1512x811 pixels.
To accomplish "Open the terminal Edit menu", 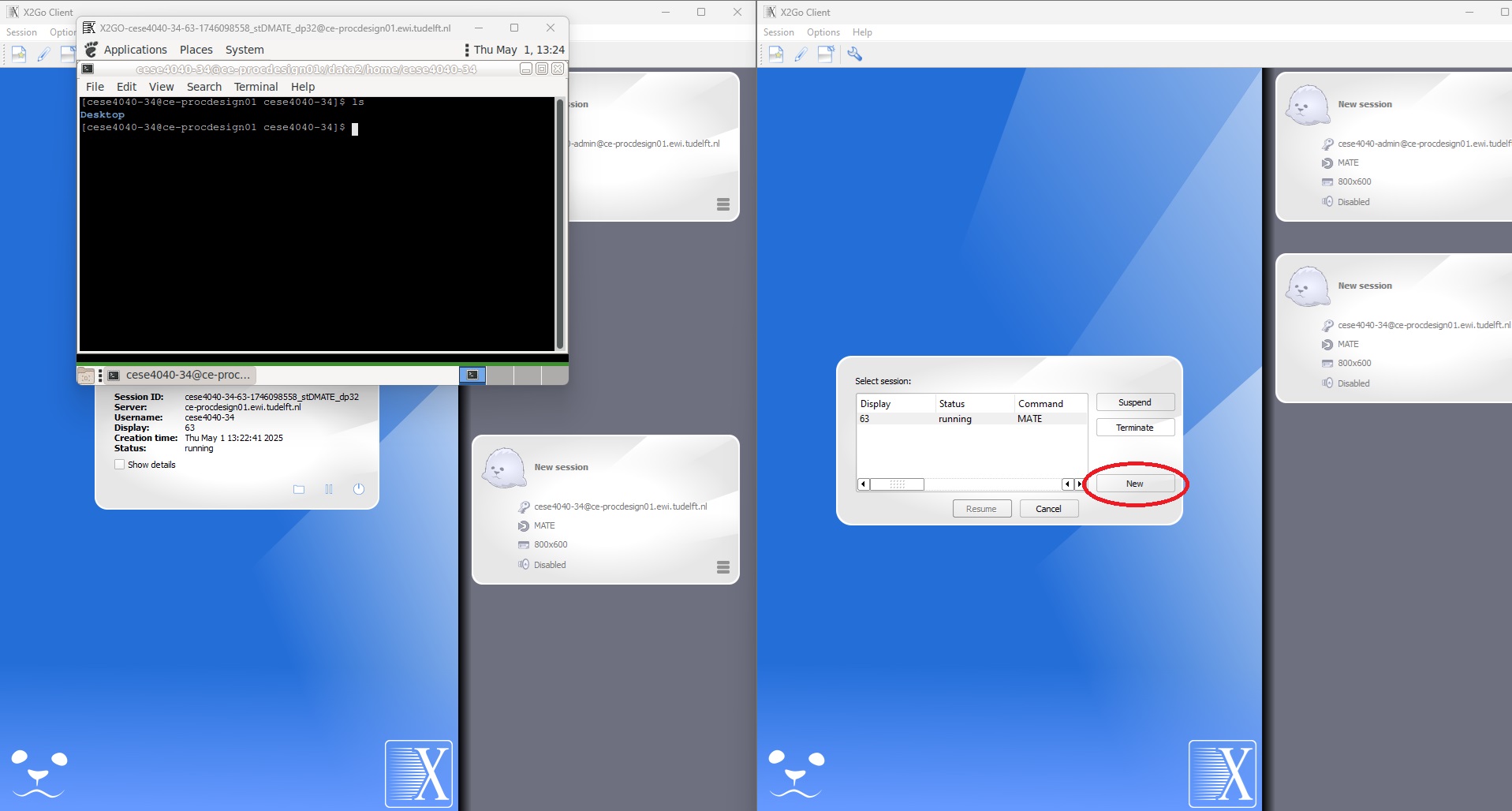I will pos(126,87).
